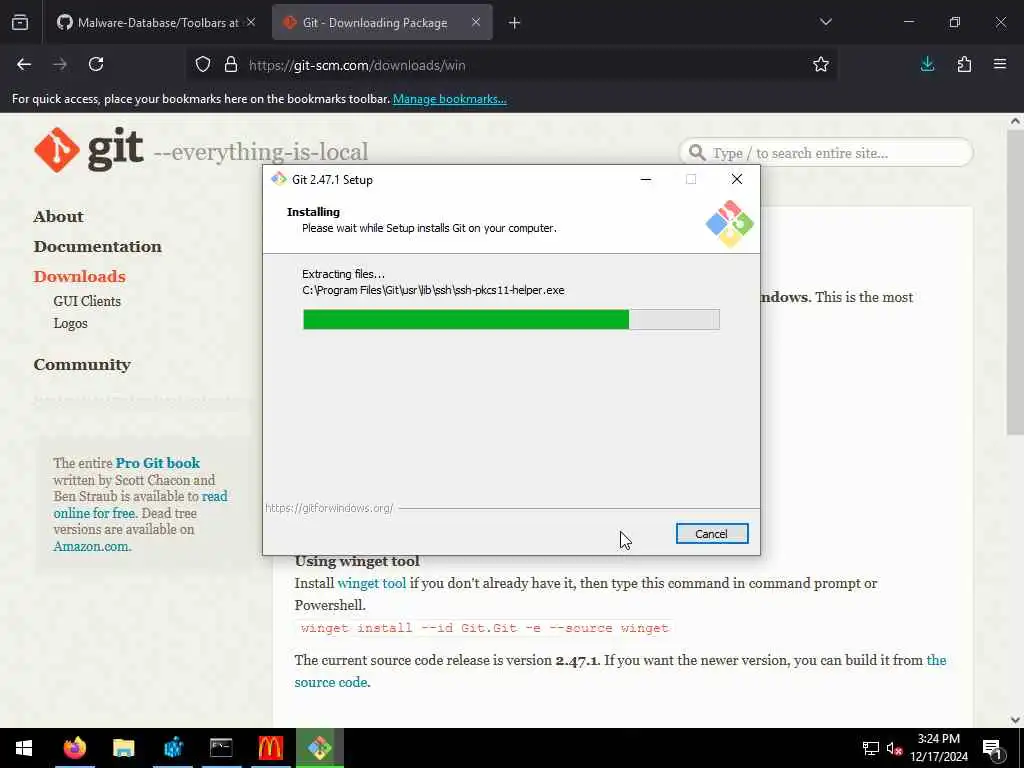Viewport: 1024px width, 768px height.
Task: Open the winget tool link
Action: point(371,583)
